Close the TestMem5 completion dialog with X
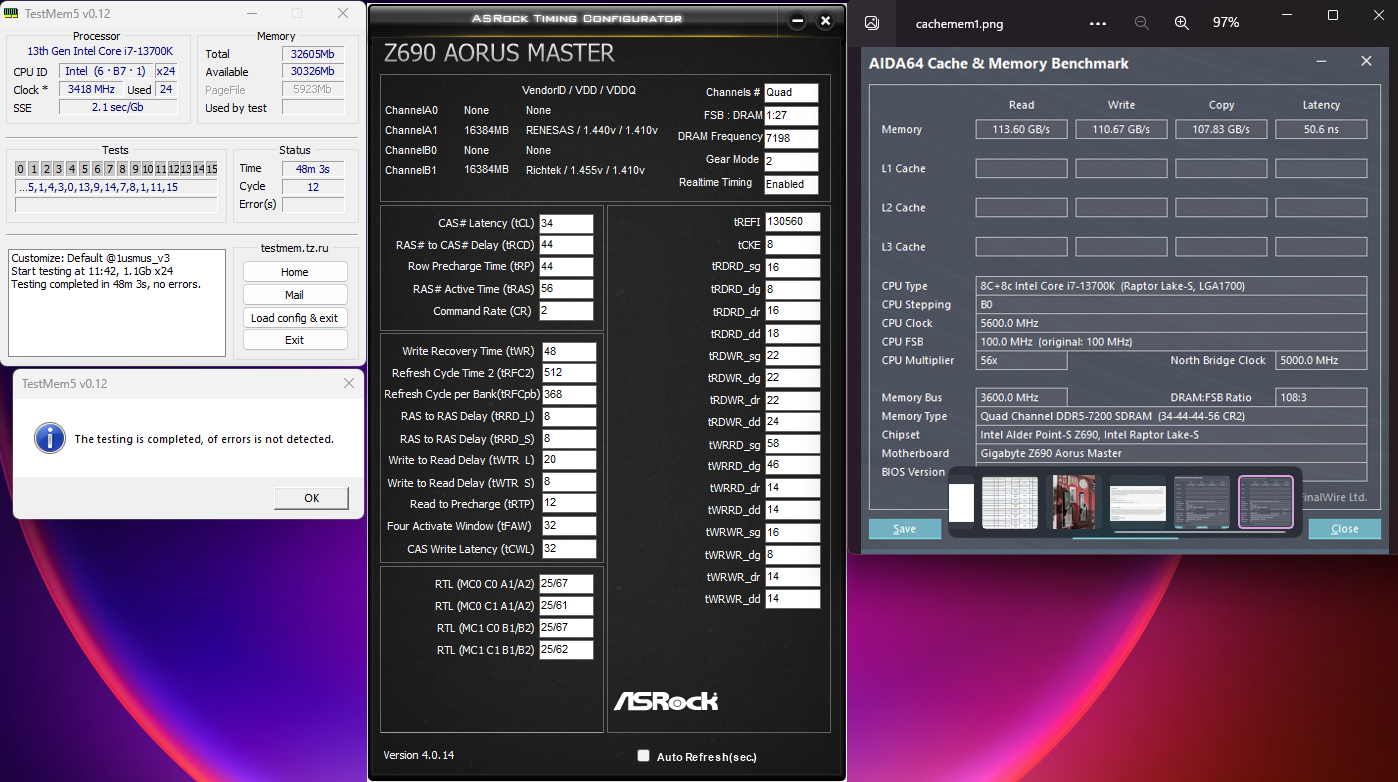The height and width of the screenshot is (782, 1398). point(348,383)
